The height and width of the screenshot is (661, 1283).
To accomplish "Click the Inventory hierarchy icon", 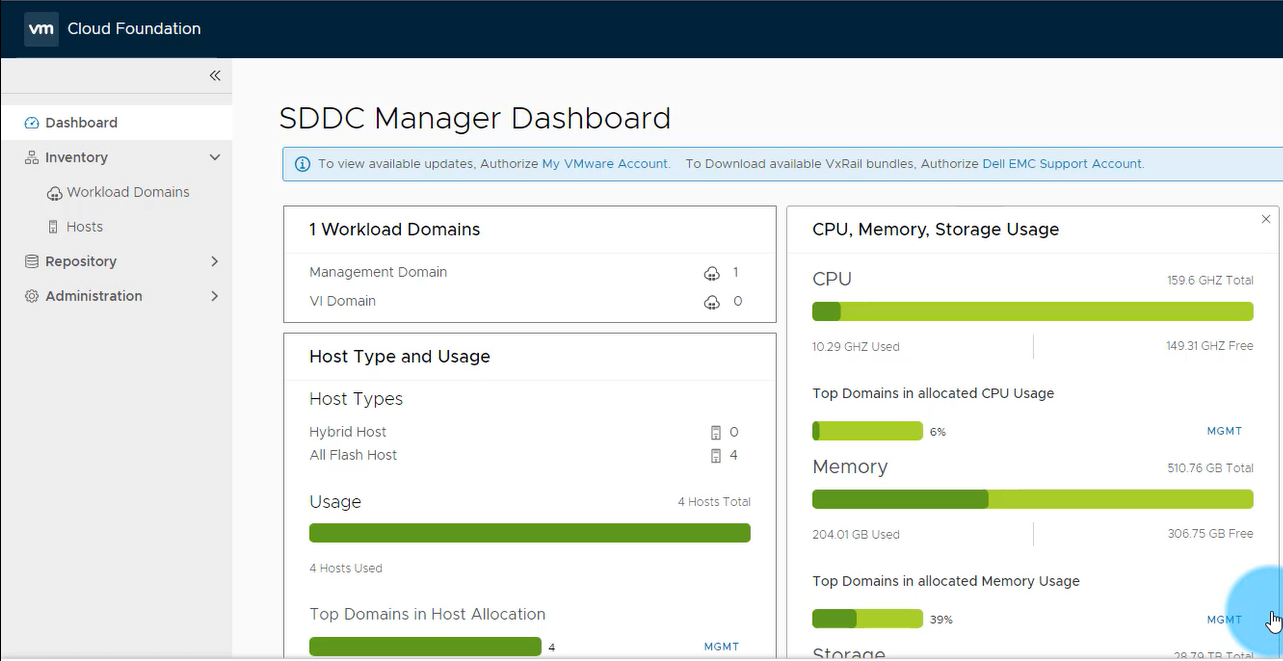I will pyautogui.click(x=31, y=158).
